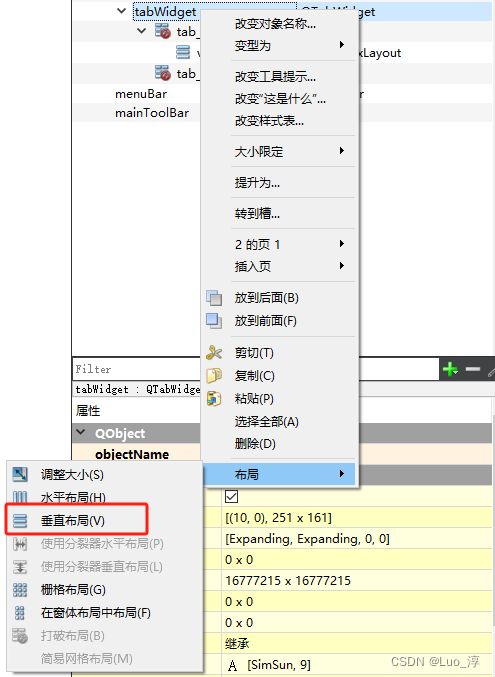Collapse the QObject property group
Viewport: 495px width, 677px height.
click(x=80, y=432)
